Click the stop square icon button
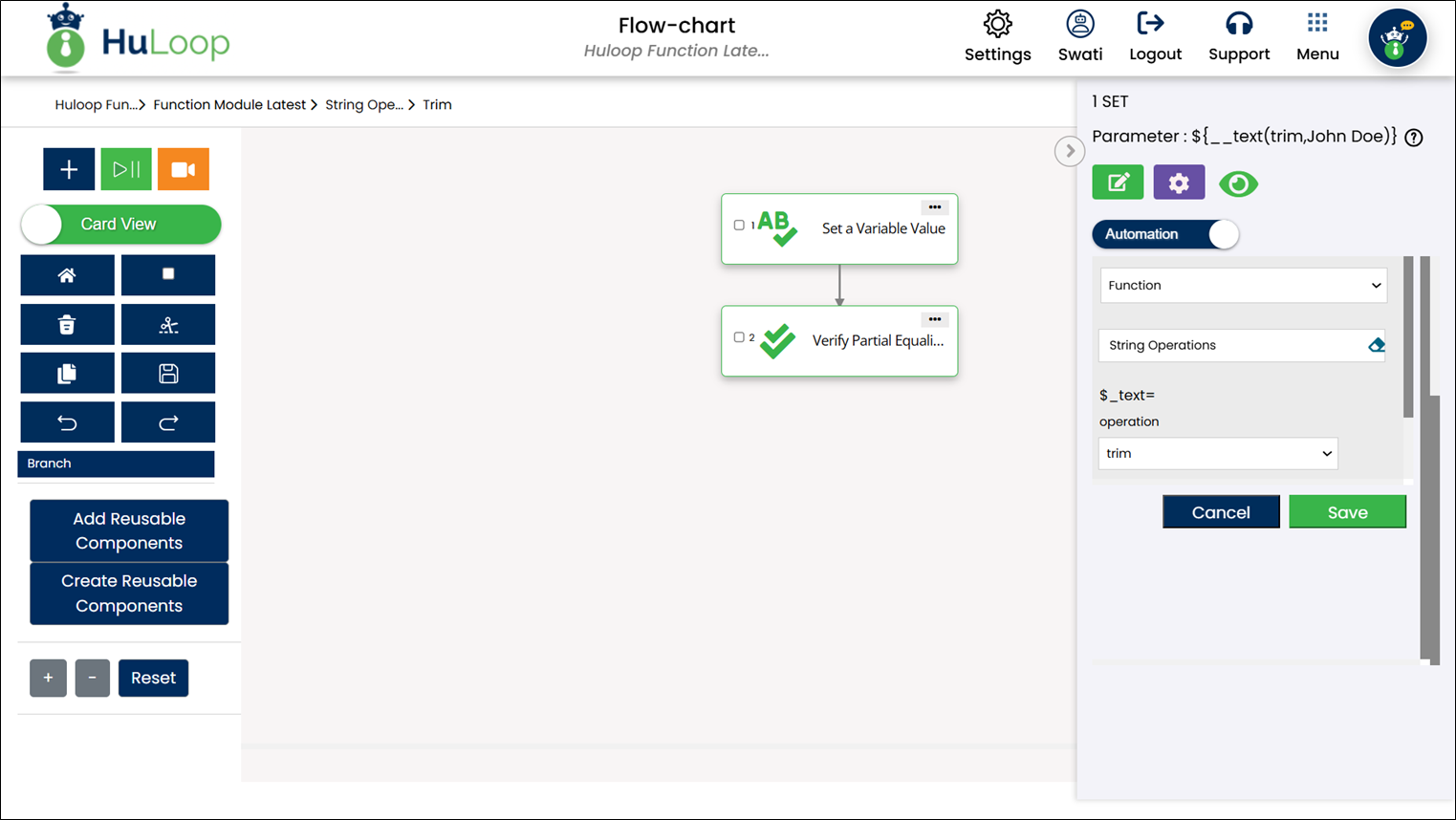 [x=168, y=275]
